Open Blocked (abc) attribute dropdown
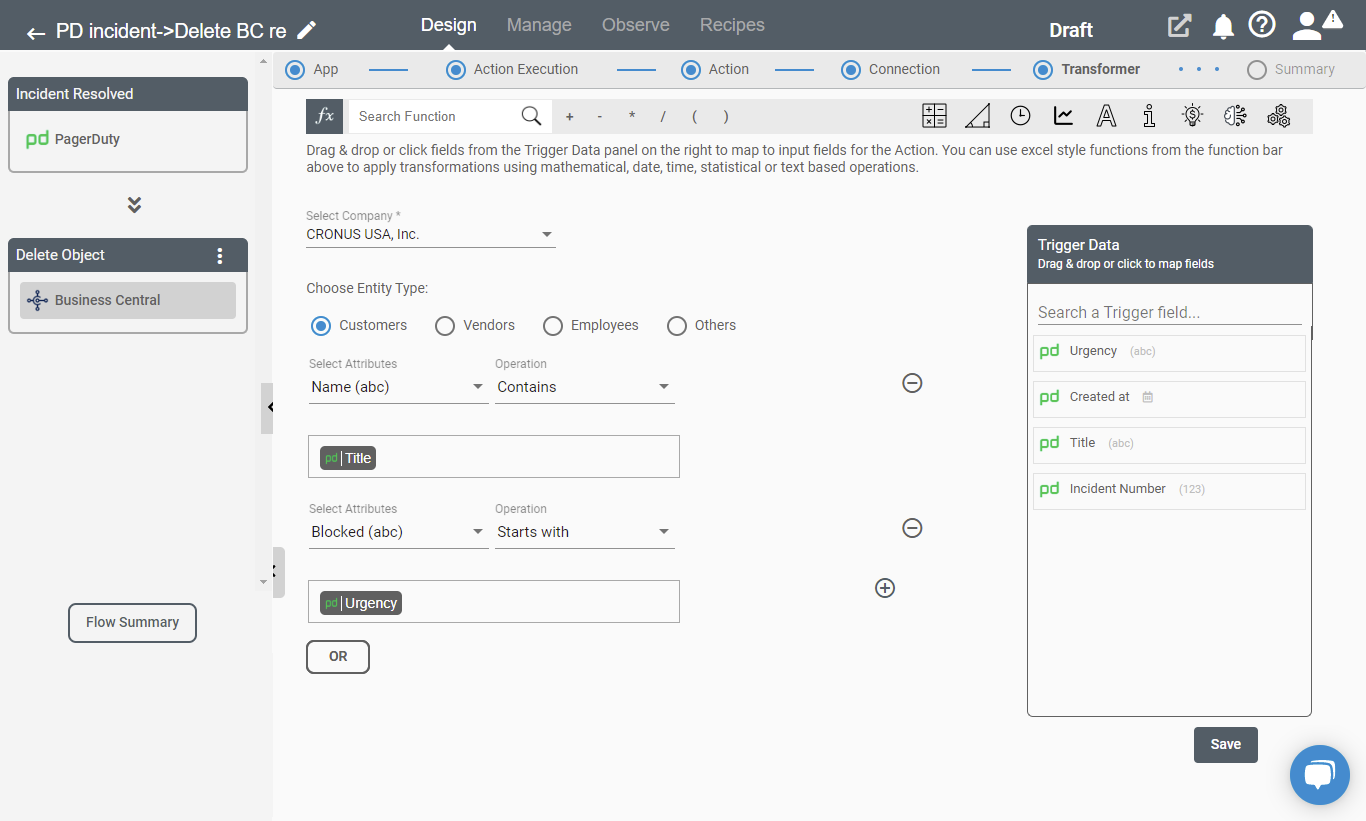This screenshot has height=821, width=1366. click(x=398, y=532)
